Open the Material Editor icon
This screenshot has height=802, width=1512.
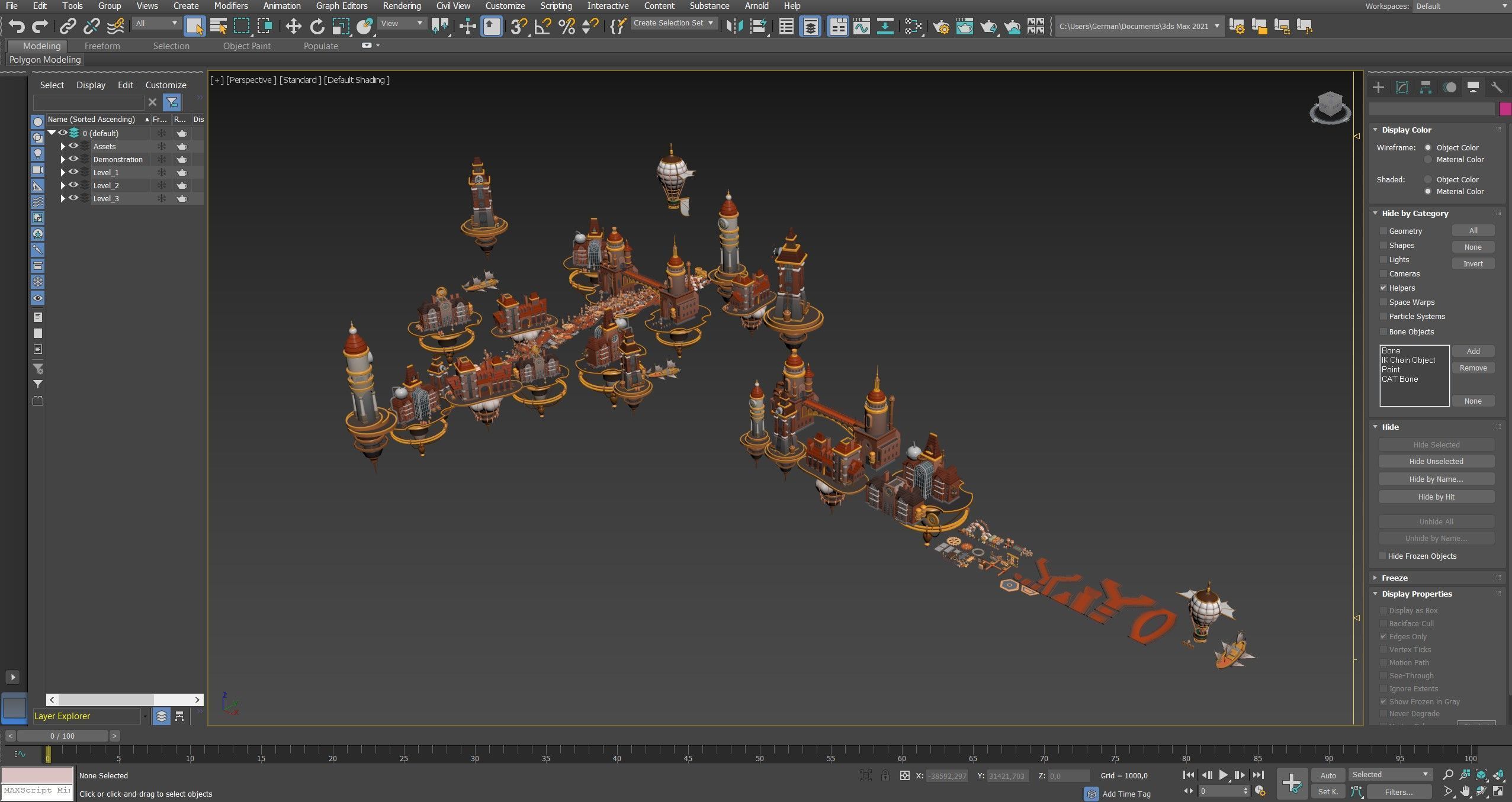pos(913,26)
